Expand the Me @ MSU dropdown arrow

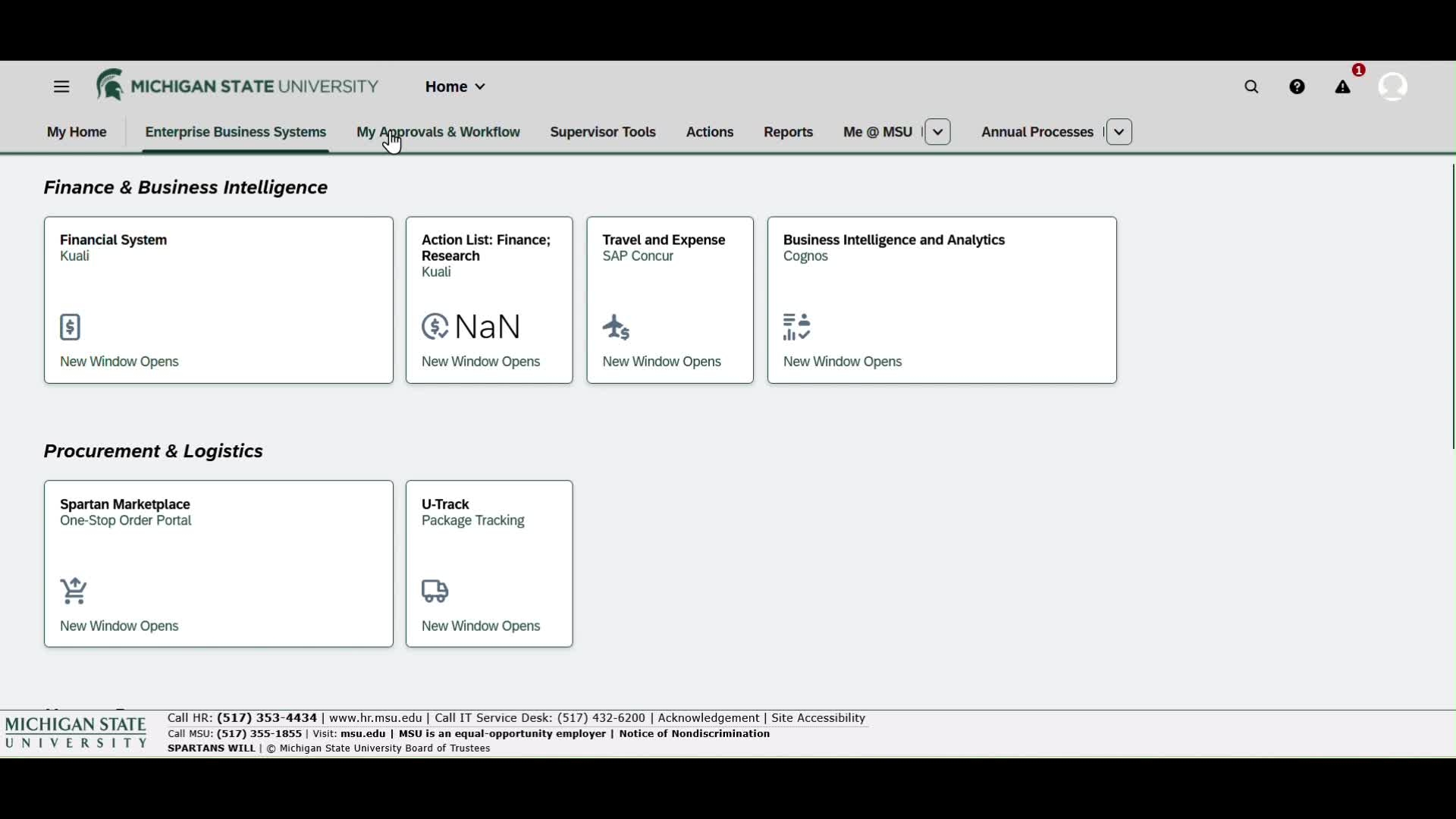pyautogui.click(x=938, y=132)
